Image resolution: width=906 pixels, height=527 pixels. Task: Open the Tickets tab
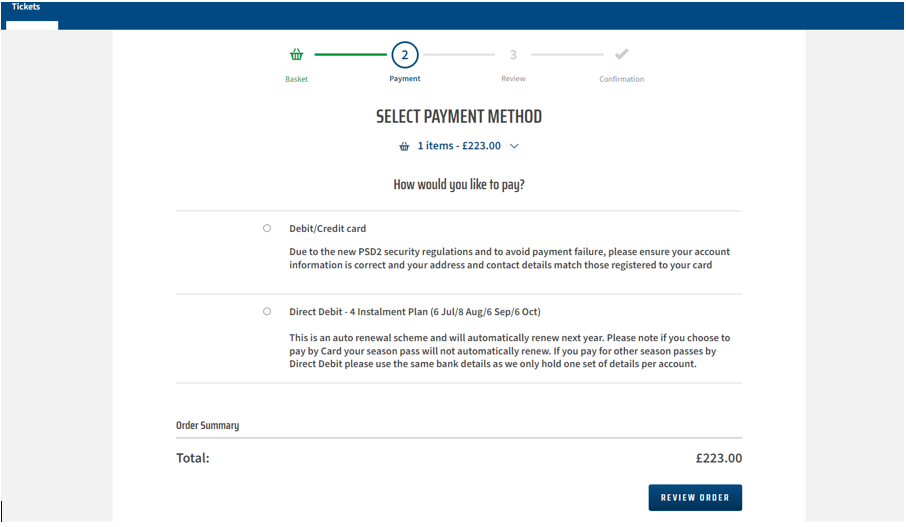[26, 7]
